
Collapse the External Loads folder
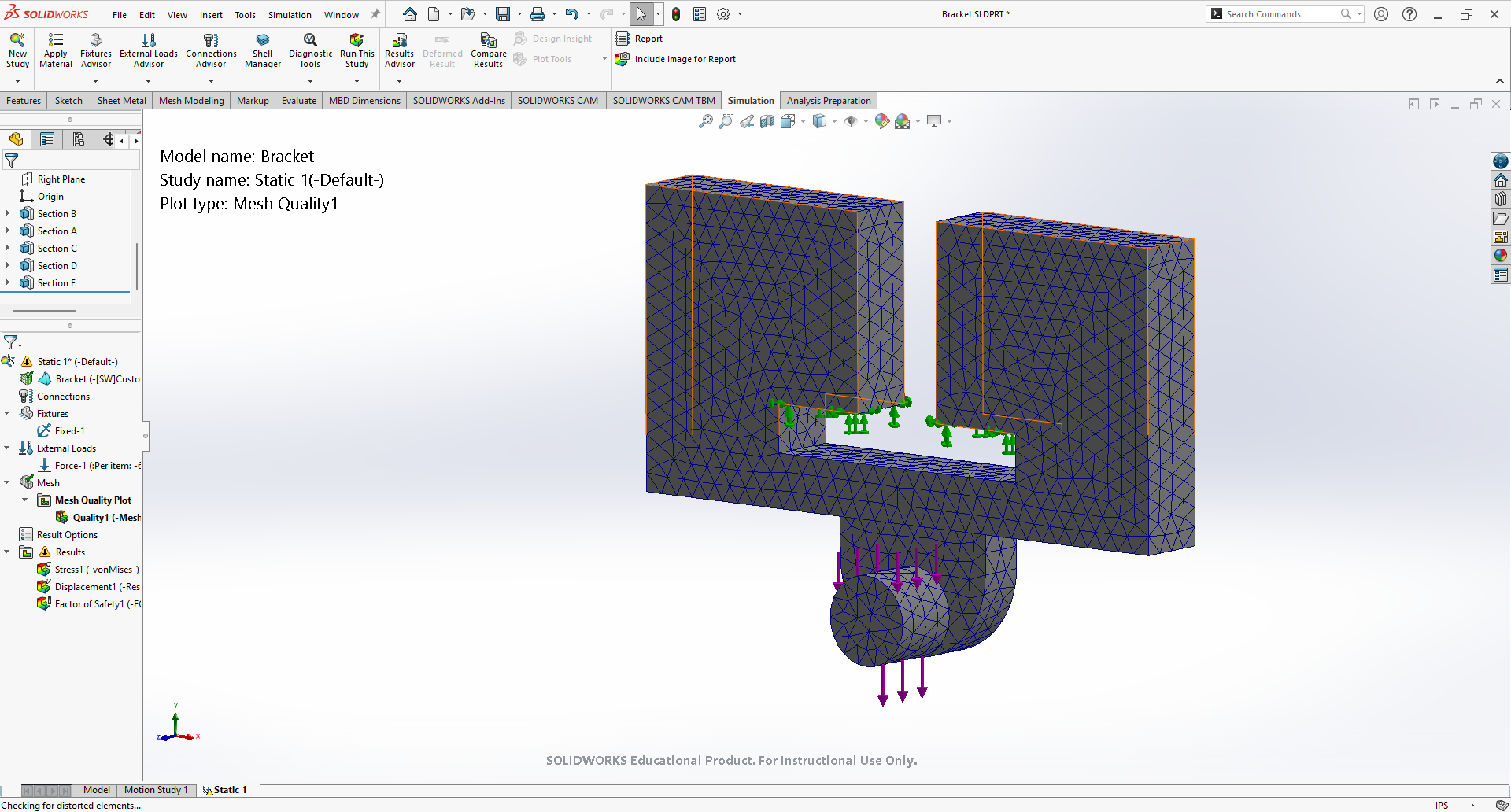coord(7,448)
